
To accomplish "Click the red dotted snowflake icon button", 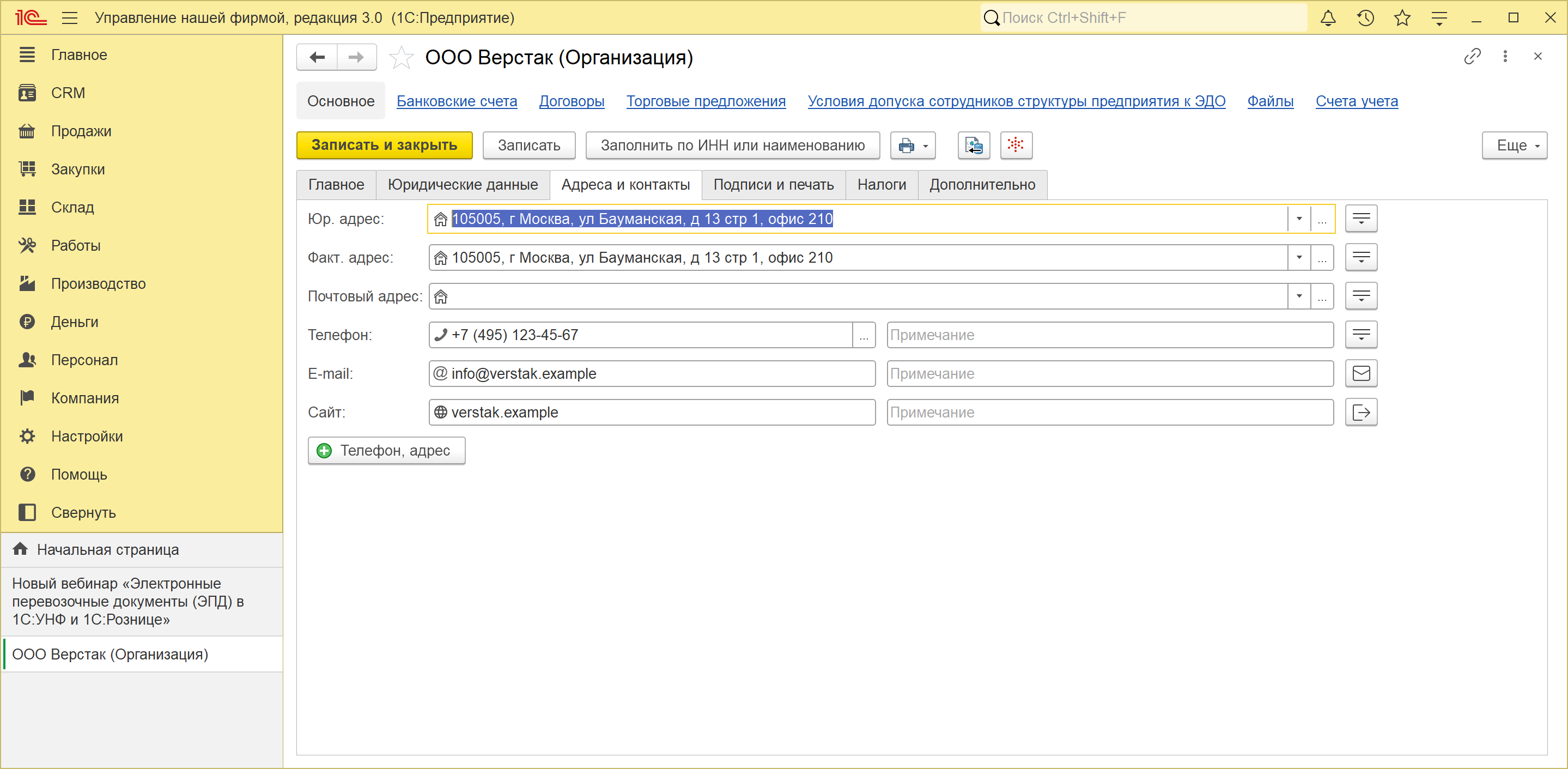I will click(x=1016, y=146).
